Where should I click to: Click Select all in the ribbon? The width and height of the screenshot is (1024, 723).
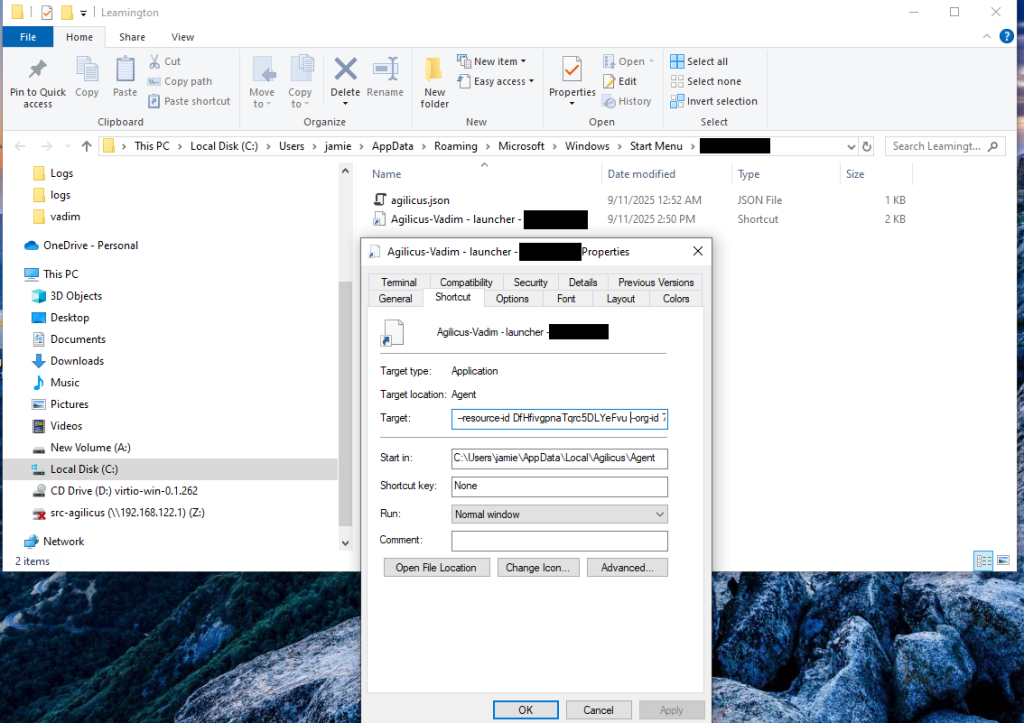699,61
